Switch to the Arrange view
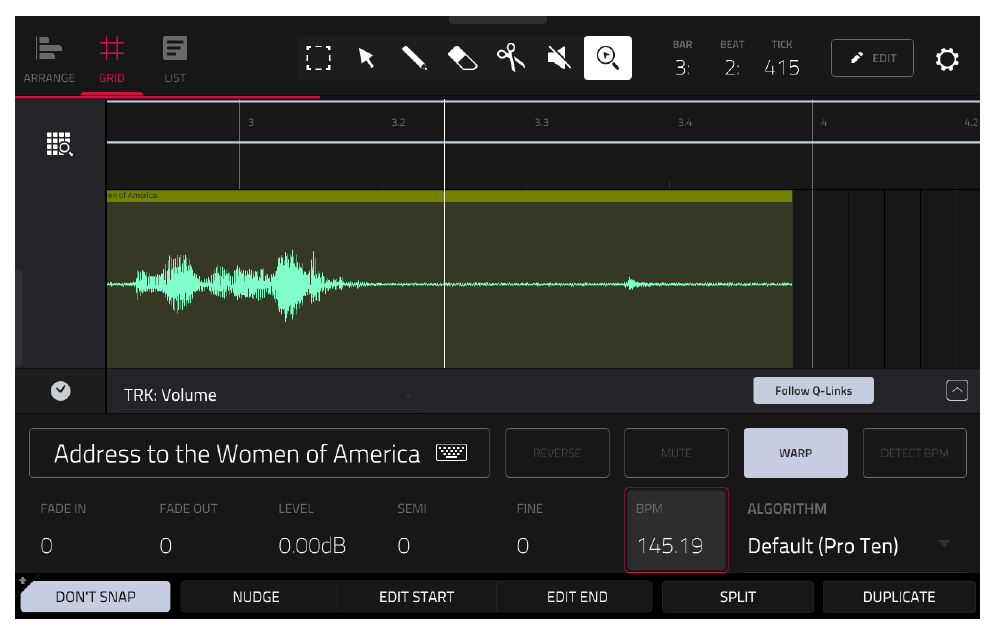 [49, 61]
